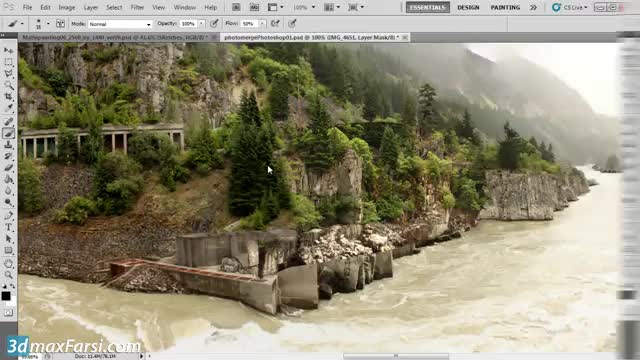Toggle Quick Mask mode button
Viewport: 640px width, 360px height.
click(8, 313)
